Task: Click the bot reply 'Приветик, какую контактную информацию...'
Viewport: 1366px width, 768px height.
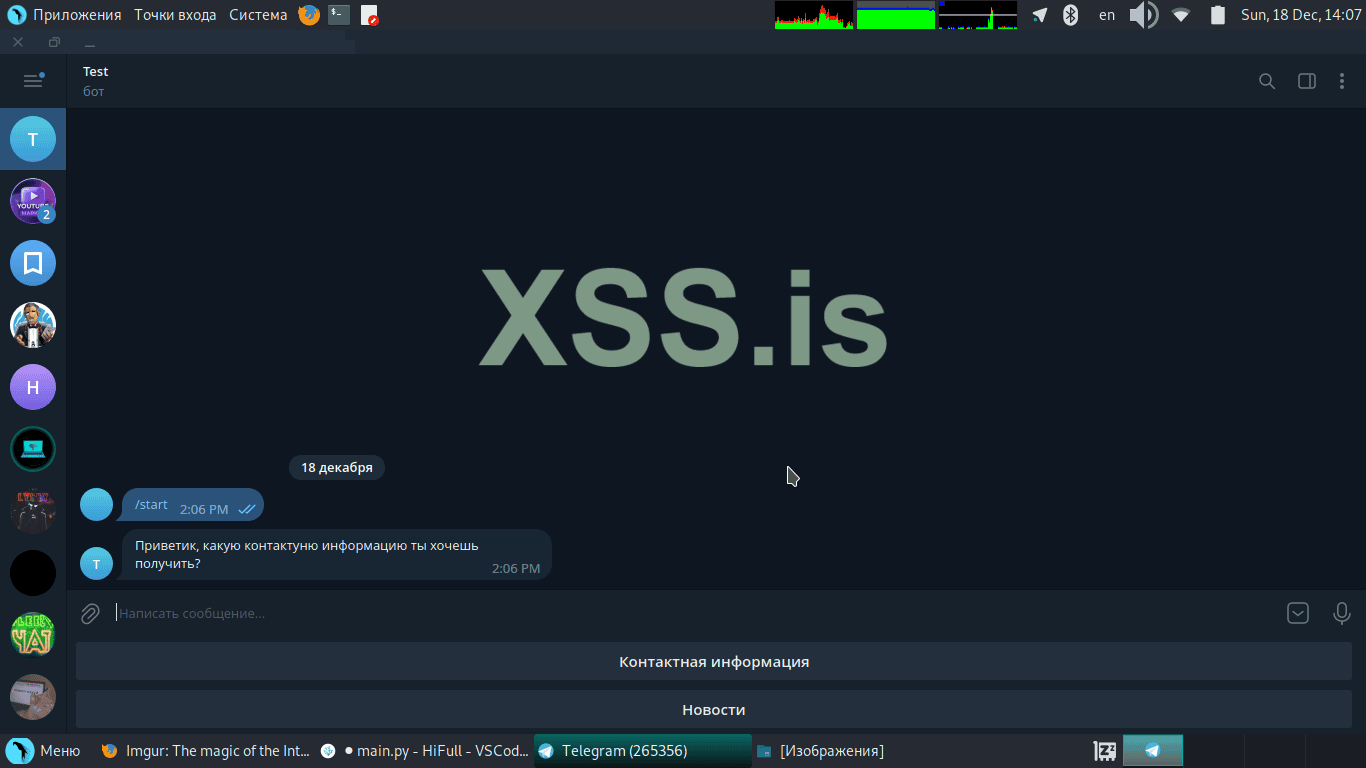Action: pyautogui.click(x=337, y=554)
